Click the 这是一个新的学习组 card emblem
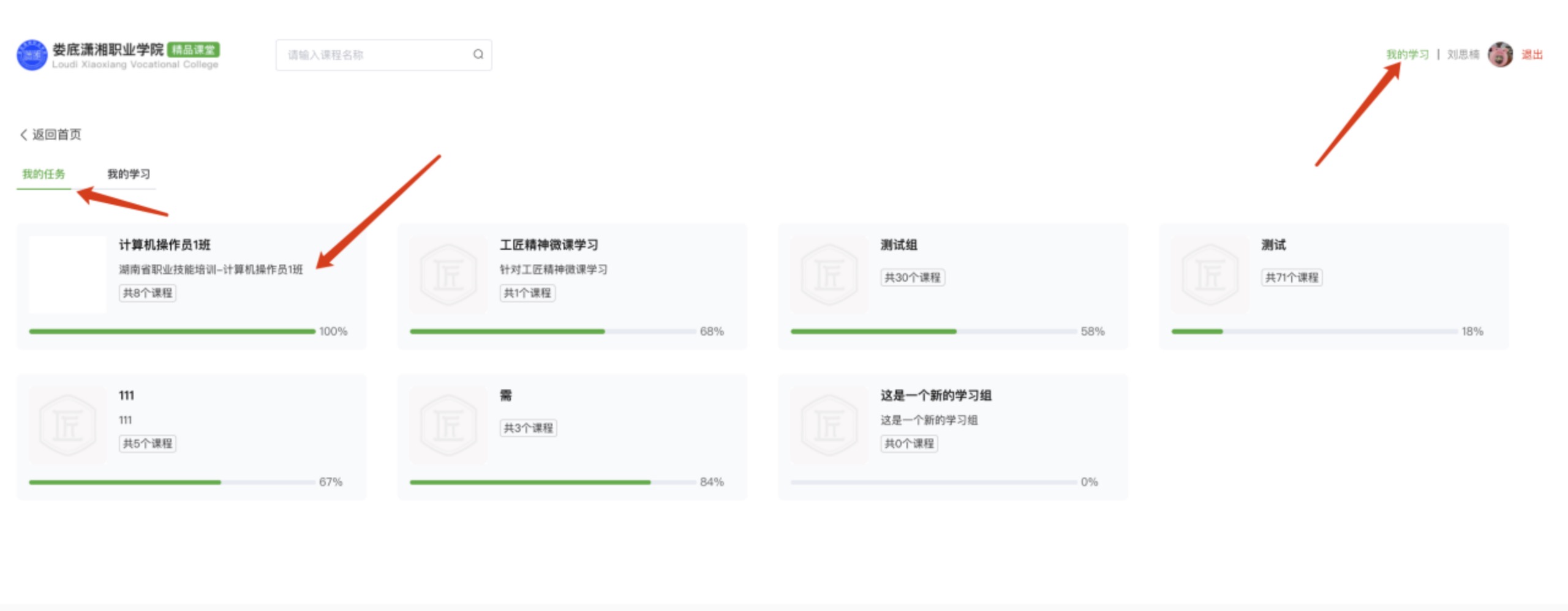1568x611 pixels. pos(829,425)
